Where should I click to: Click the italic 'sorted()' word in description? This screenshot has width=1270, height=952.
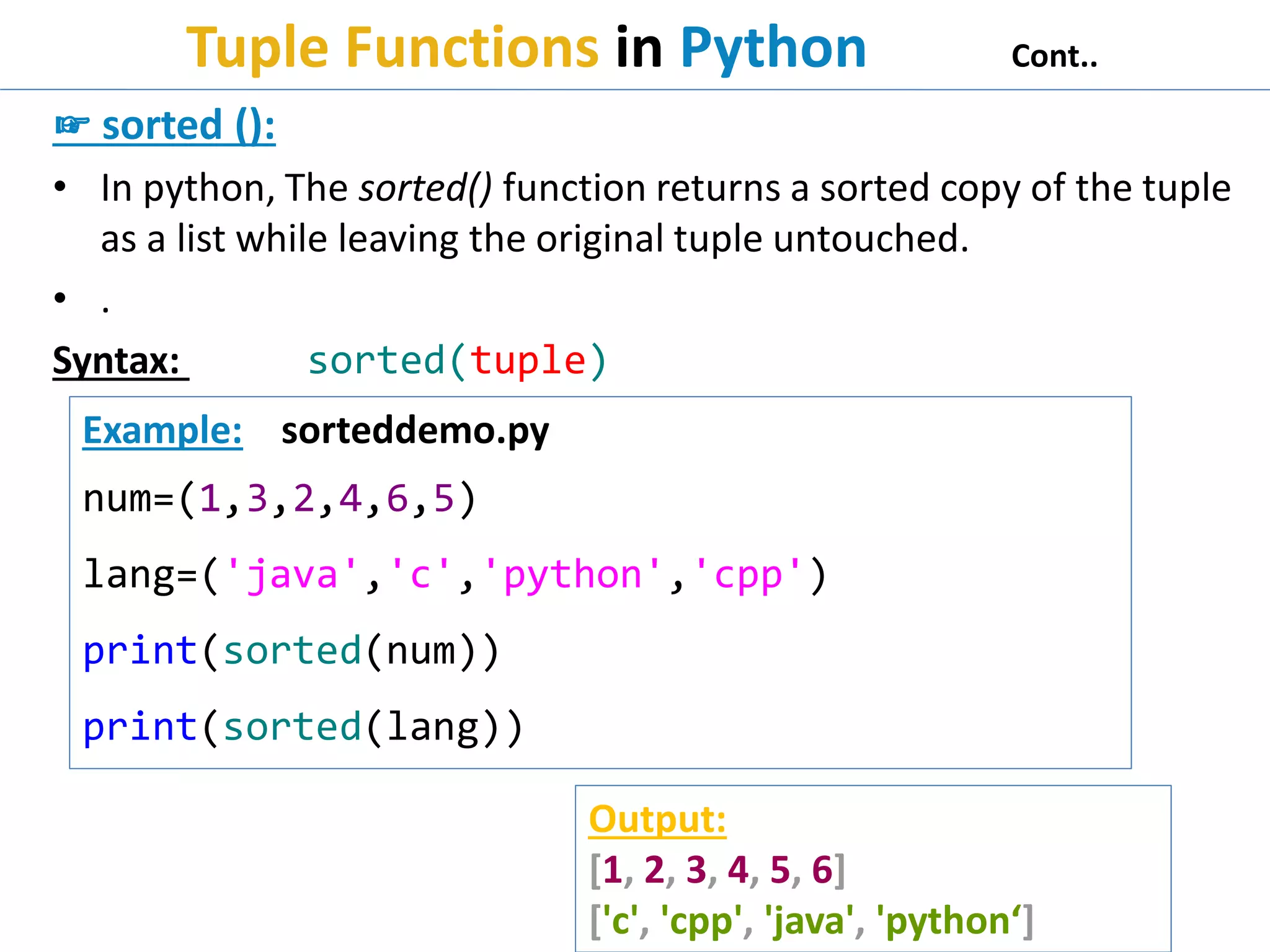(x=425, y=188)
